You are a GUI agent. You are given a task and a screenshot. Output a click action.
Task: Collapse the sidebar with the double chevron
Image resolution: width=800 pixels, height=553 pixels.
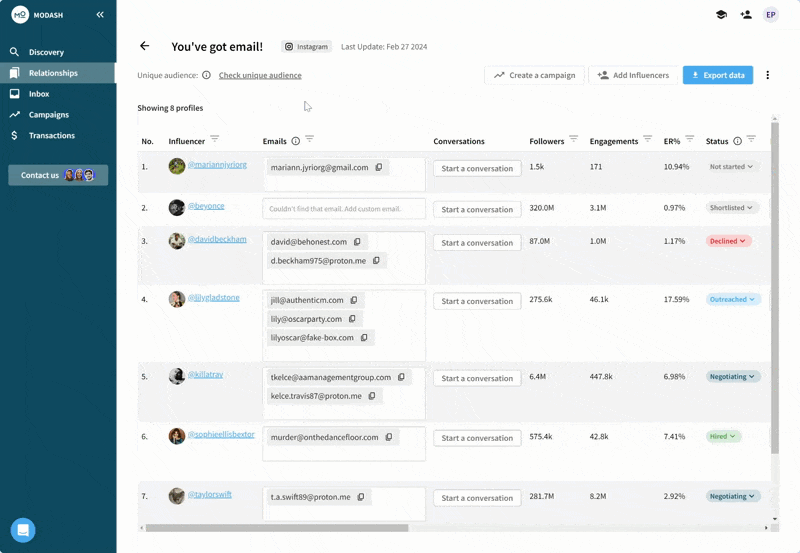[x=100, y=15]
